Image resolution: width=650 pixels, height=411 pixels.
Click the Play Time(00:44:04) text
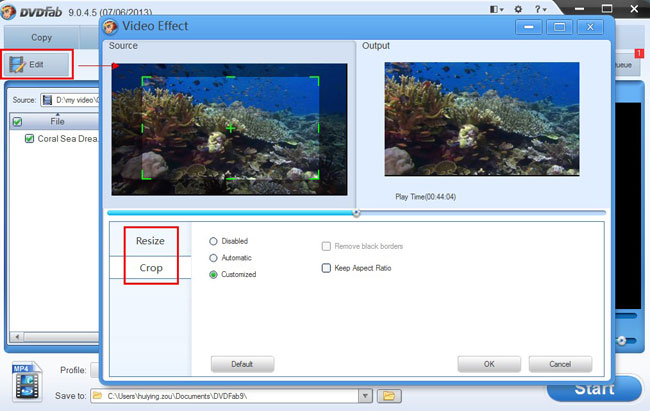[x=425, y=197]
